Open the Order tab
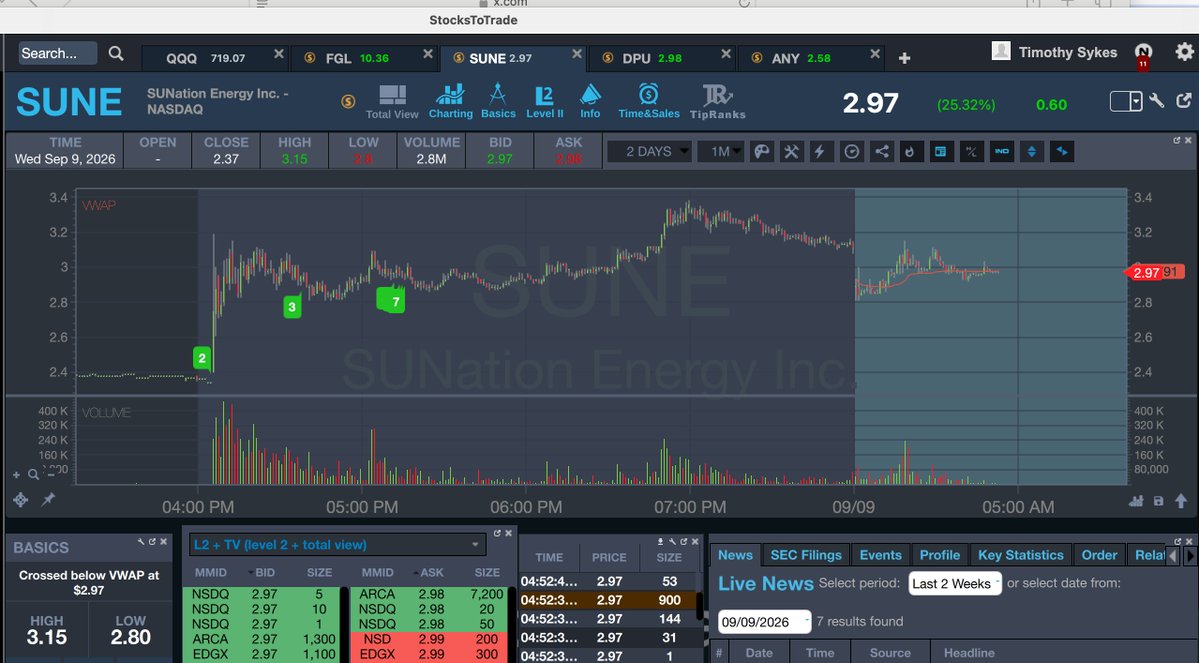The height and width of the screenshot is (663, 1199). pyautogui.click(x=1099, y=555)
